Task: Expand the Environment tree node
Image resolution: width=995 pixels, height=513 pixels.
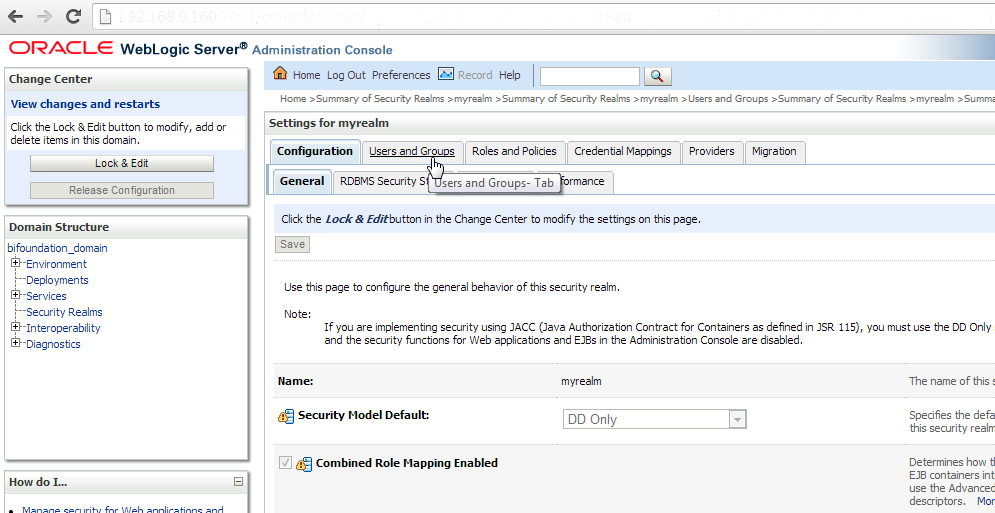Action: coord(16,263)
